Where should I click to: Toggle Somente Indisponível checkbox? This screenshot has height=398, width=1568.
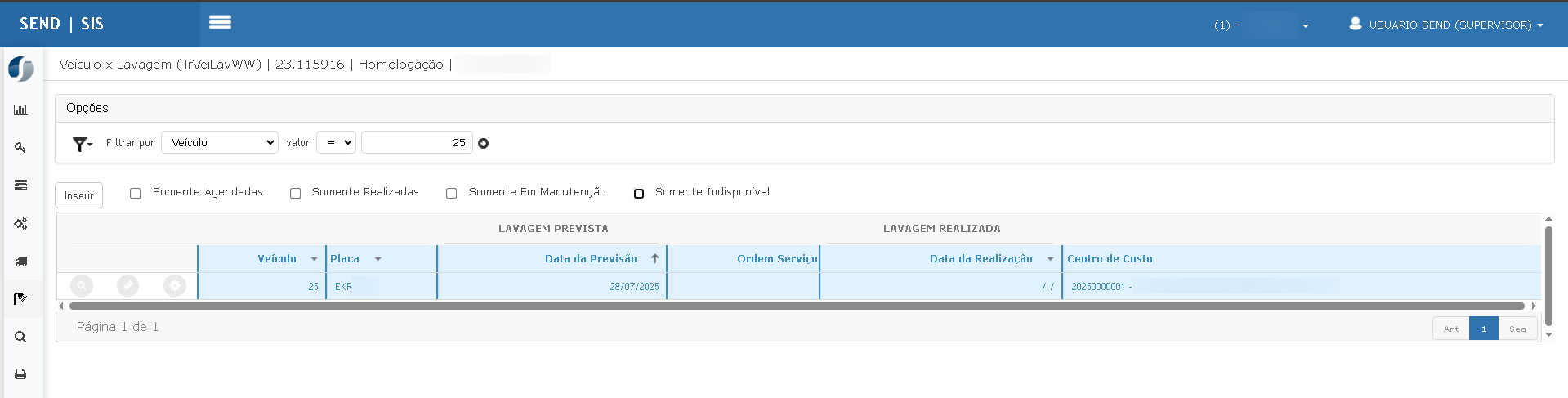pos(639,193)
